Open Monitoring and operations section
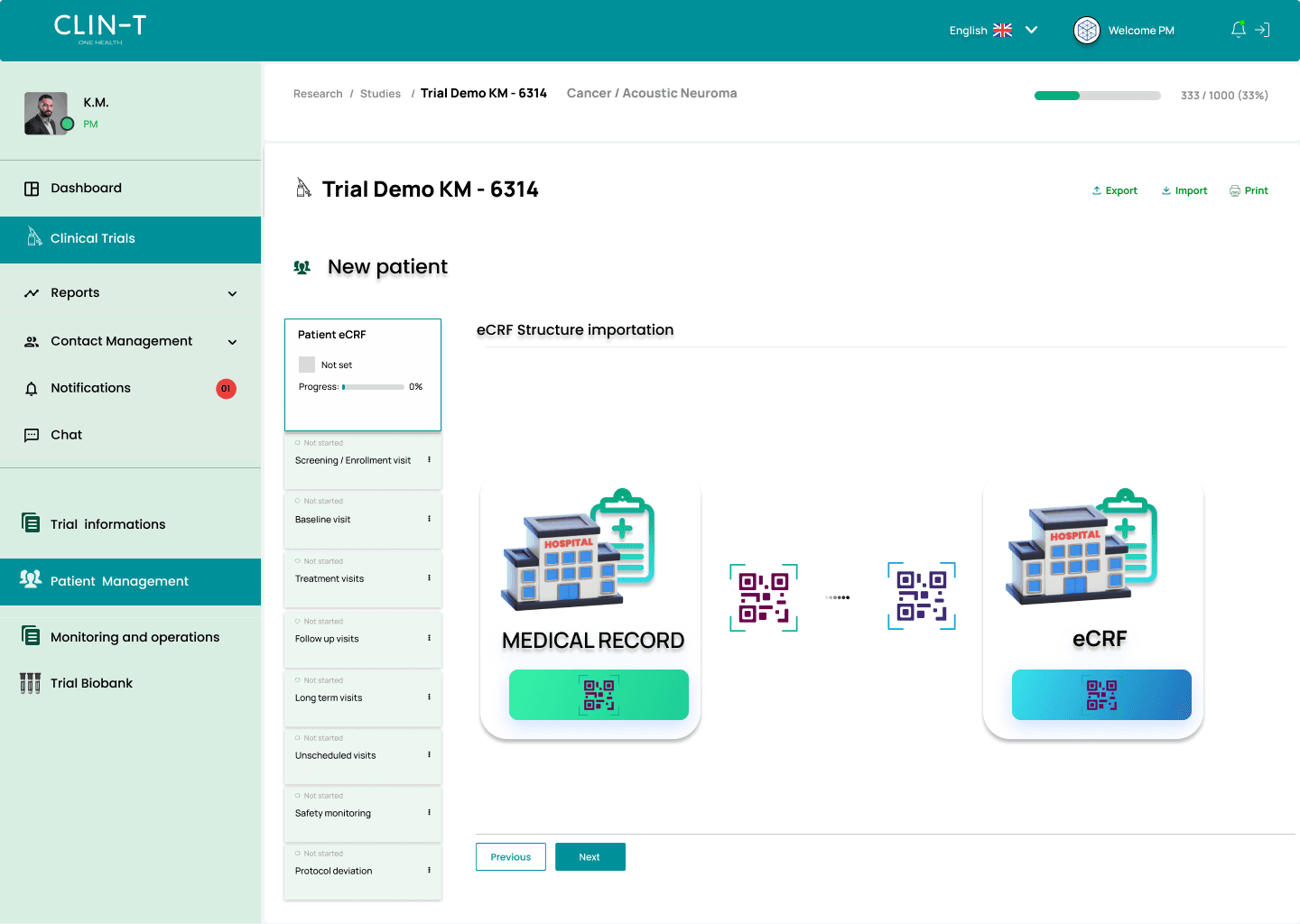The height and width of the screenshot is (924, 1300). (130, 637)
